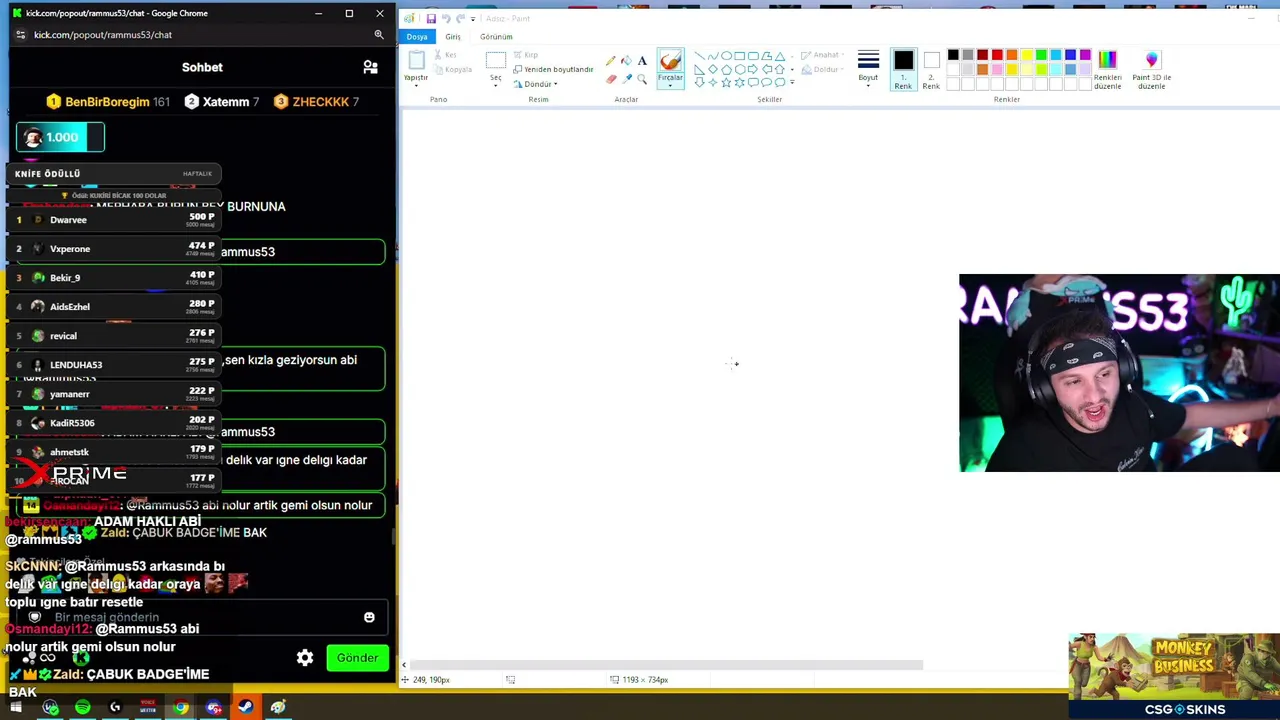
Task: Select the Color picker eyedropper tool
Action: [x=626, y=78]
